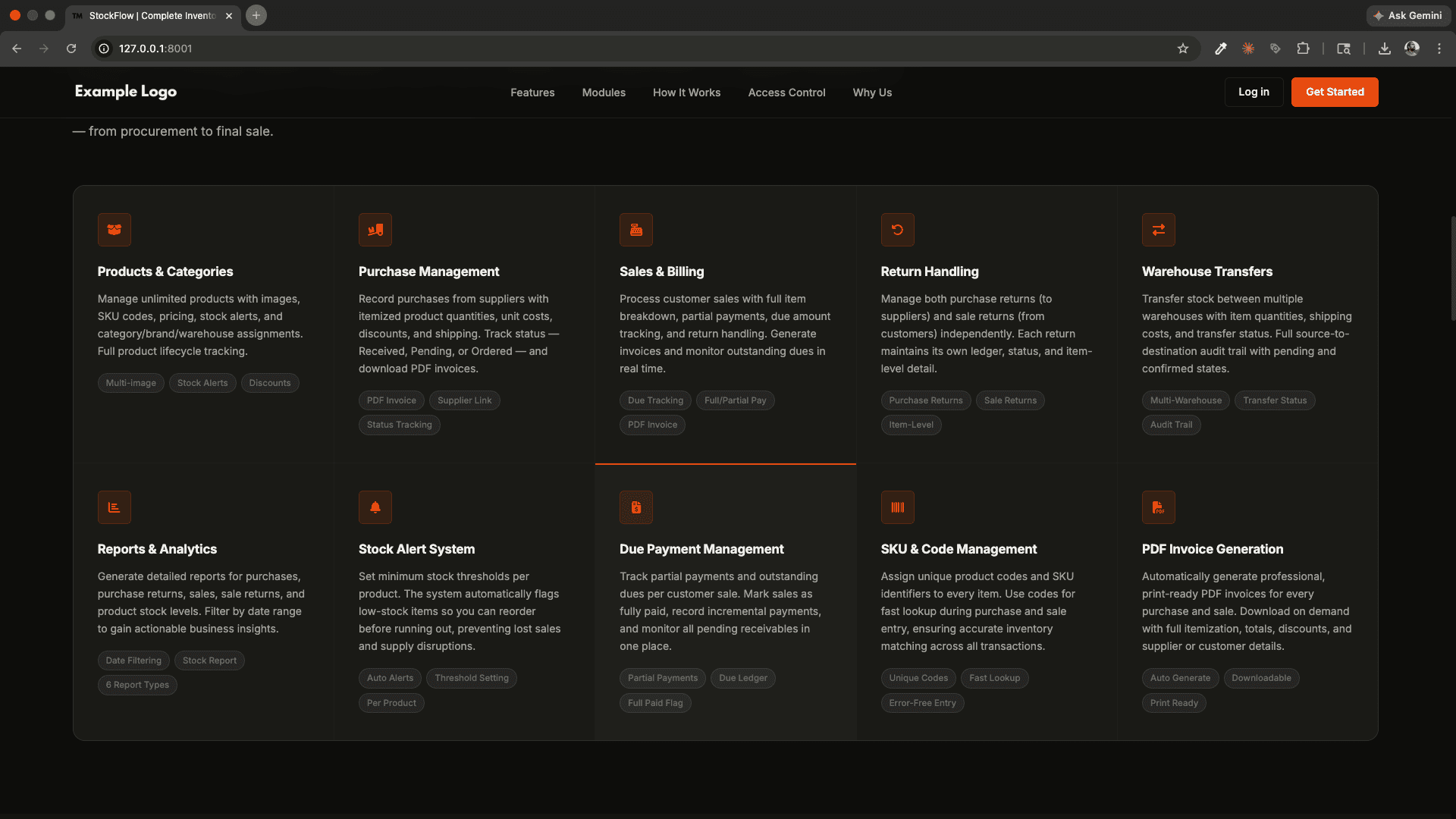Click the Transfer Status tag
Image resolution: width=1456 pixels, height=819 pixels.
click(1274, 400)
